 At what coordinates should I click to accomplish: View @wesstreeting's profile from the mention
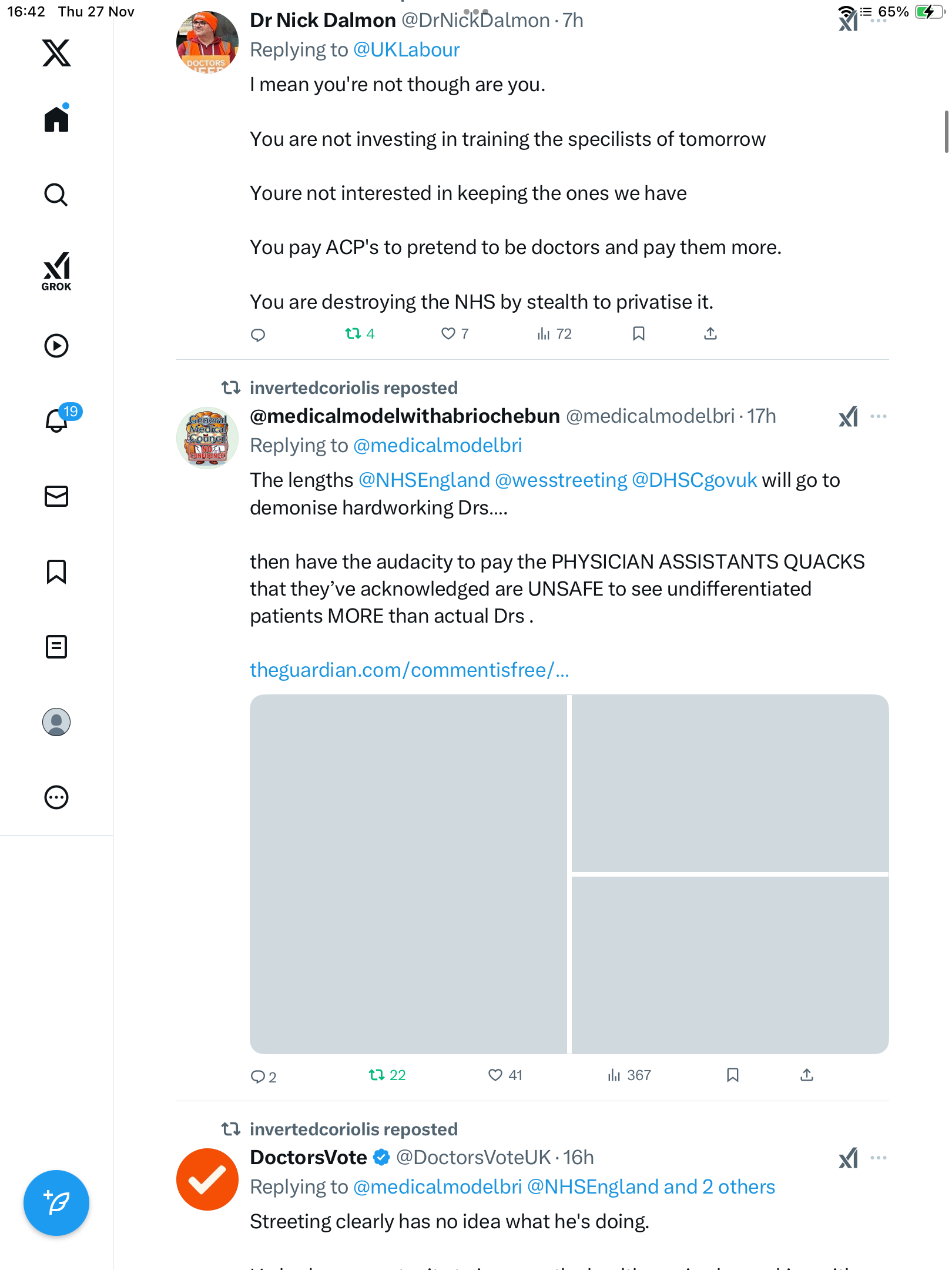[561, 480]
